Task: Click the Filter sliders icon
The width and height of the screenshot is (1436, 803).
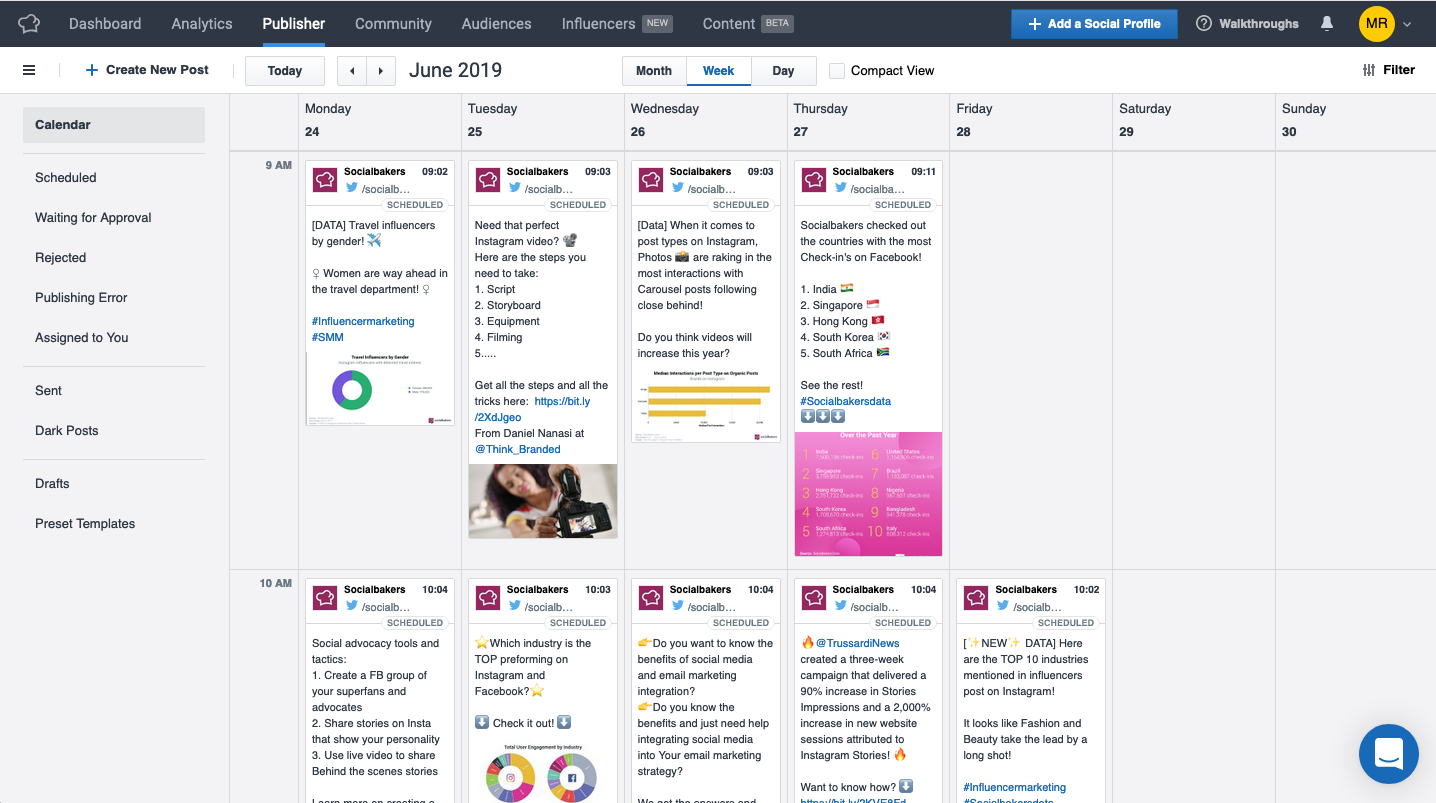Action: (1368, 70)
